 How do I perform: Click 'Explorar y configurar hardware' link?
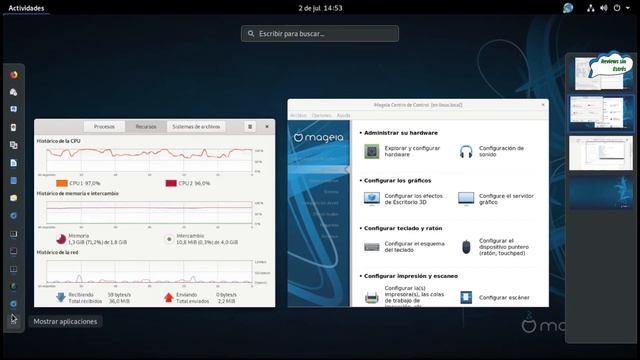pos(412,151)
